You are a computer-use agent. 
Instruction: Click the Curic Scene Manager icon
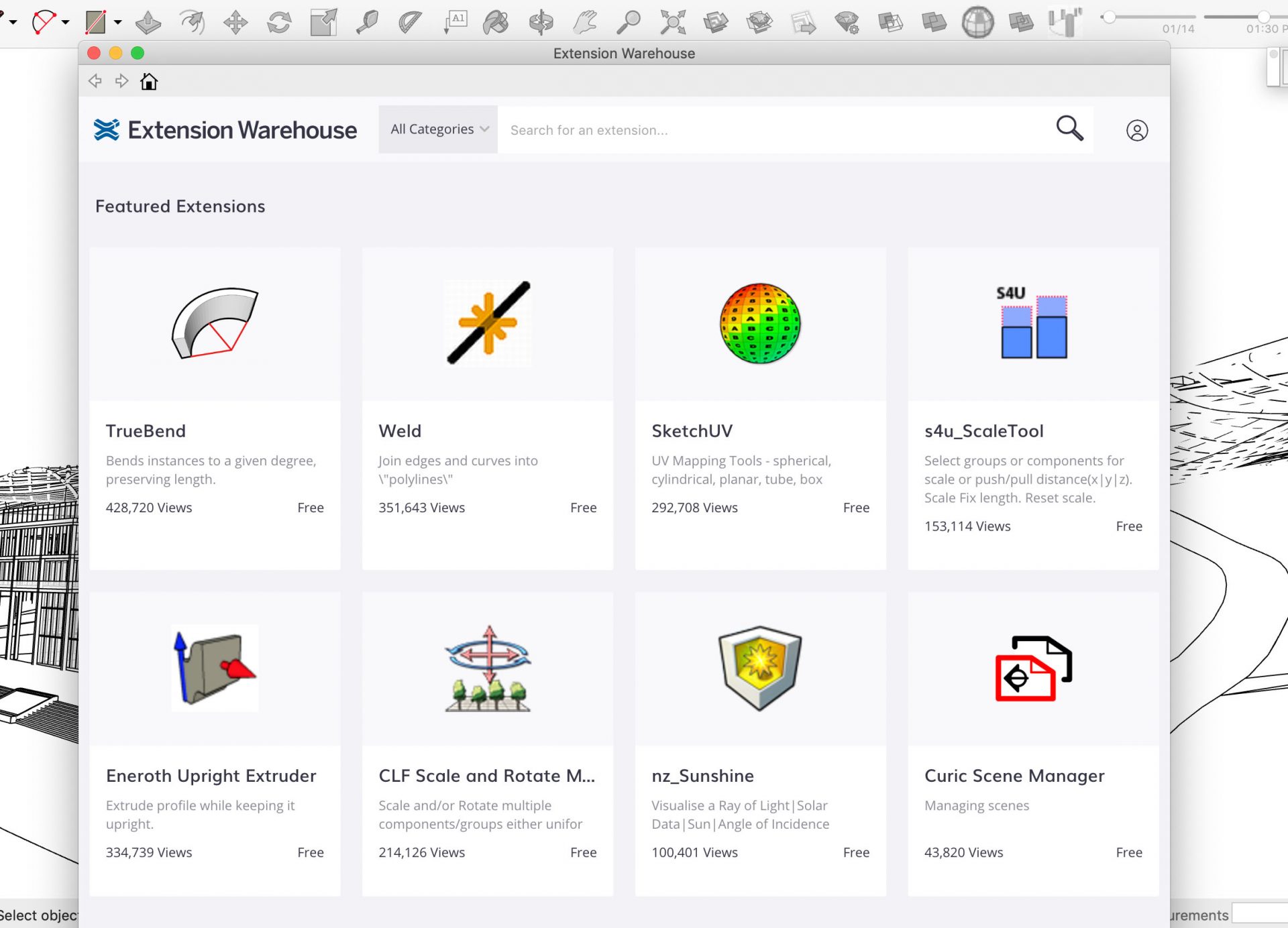tap(1033, 669)
